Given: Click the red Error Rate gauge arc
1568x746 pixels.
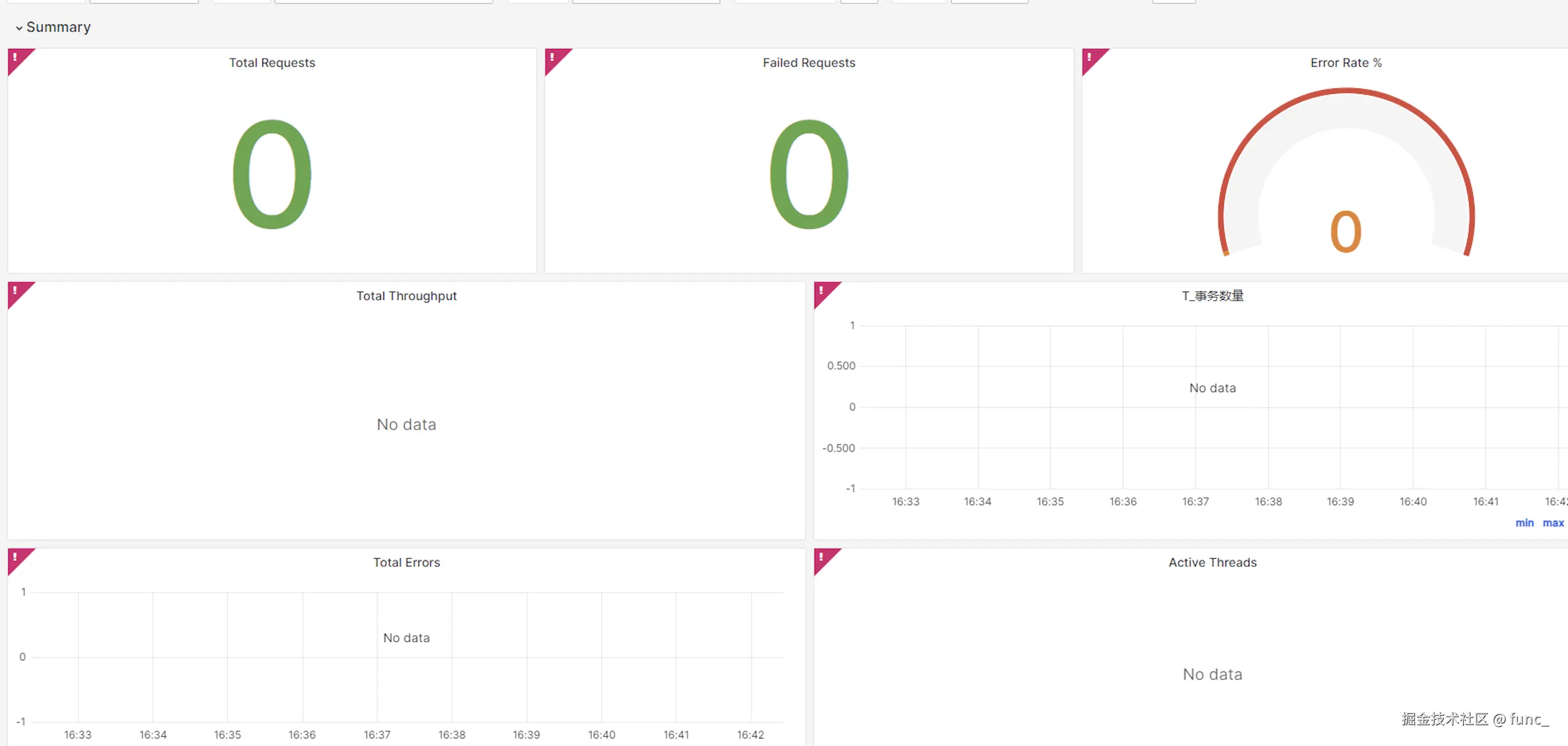Looking at the screenshot, I should pos(1346,92).
